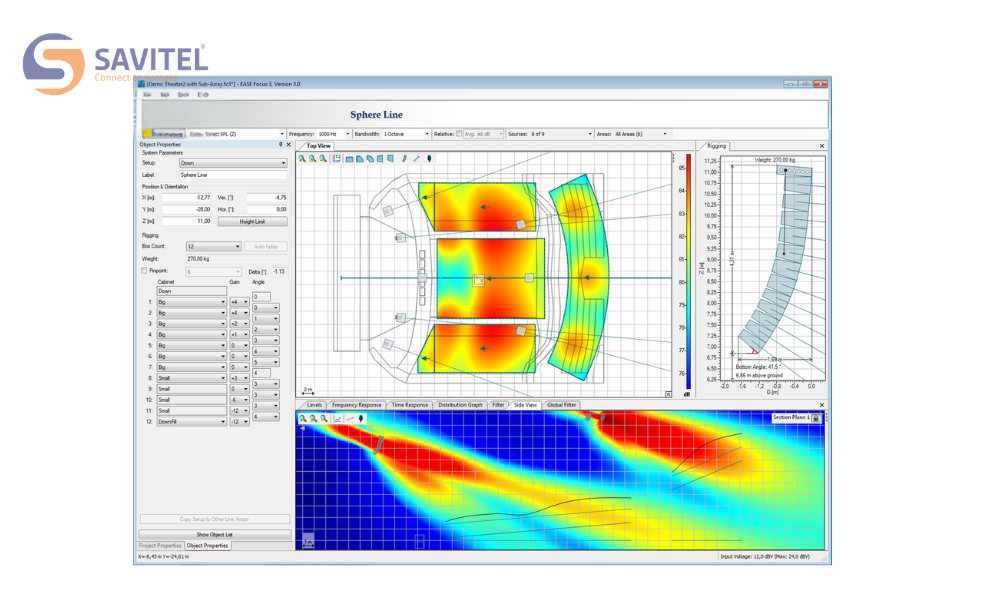Switch to the Levels tab
Viewport: 1000px width, 600px height.
[x=314, y=405]
